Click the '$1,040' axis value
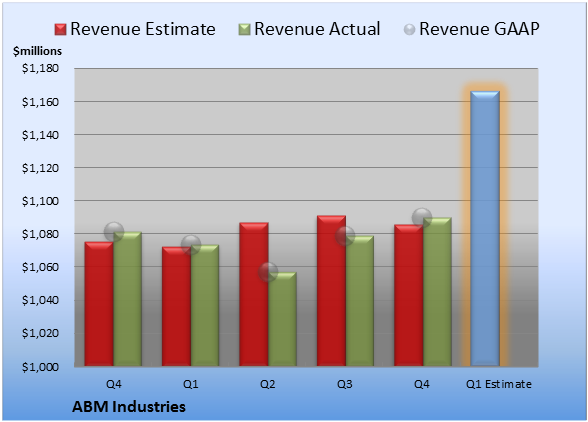Viewport: 588px width, 422px height. (40, 300)
